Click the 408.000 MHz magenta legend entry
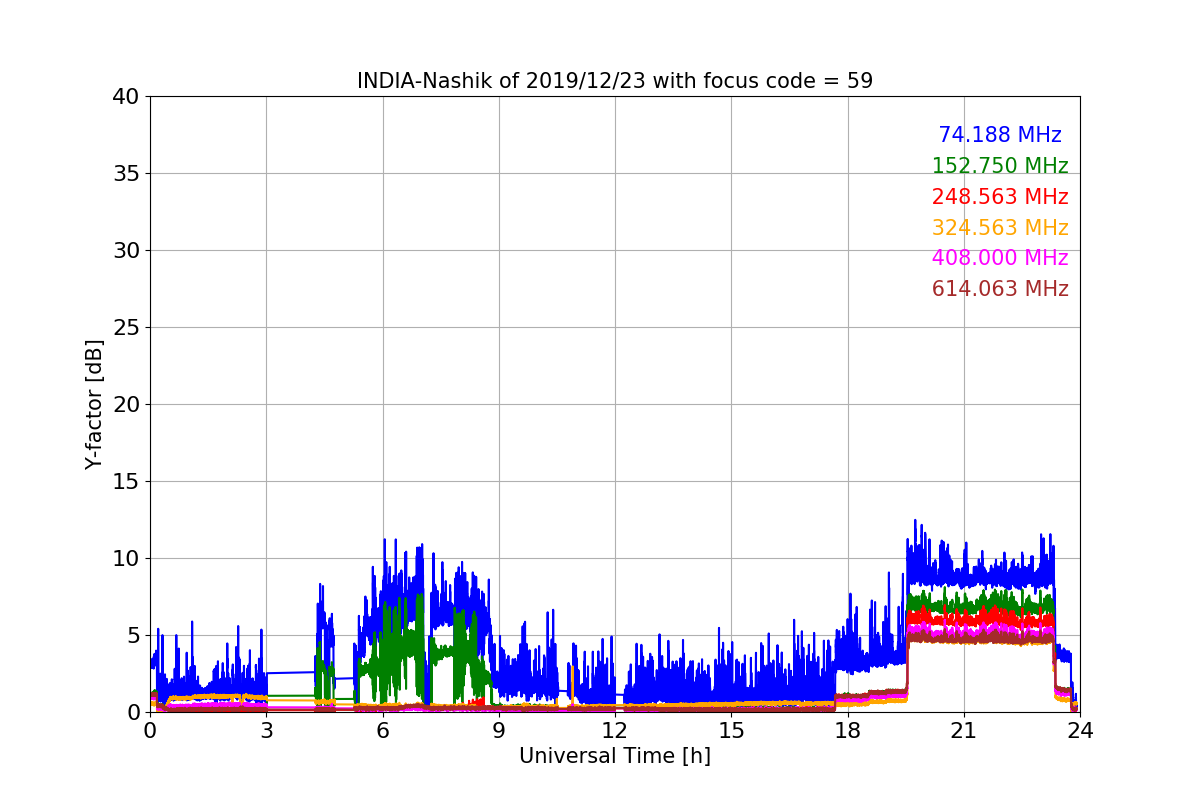Image resolution: width=1200 pixels, height=800 pixels. click(999, 258)
